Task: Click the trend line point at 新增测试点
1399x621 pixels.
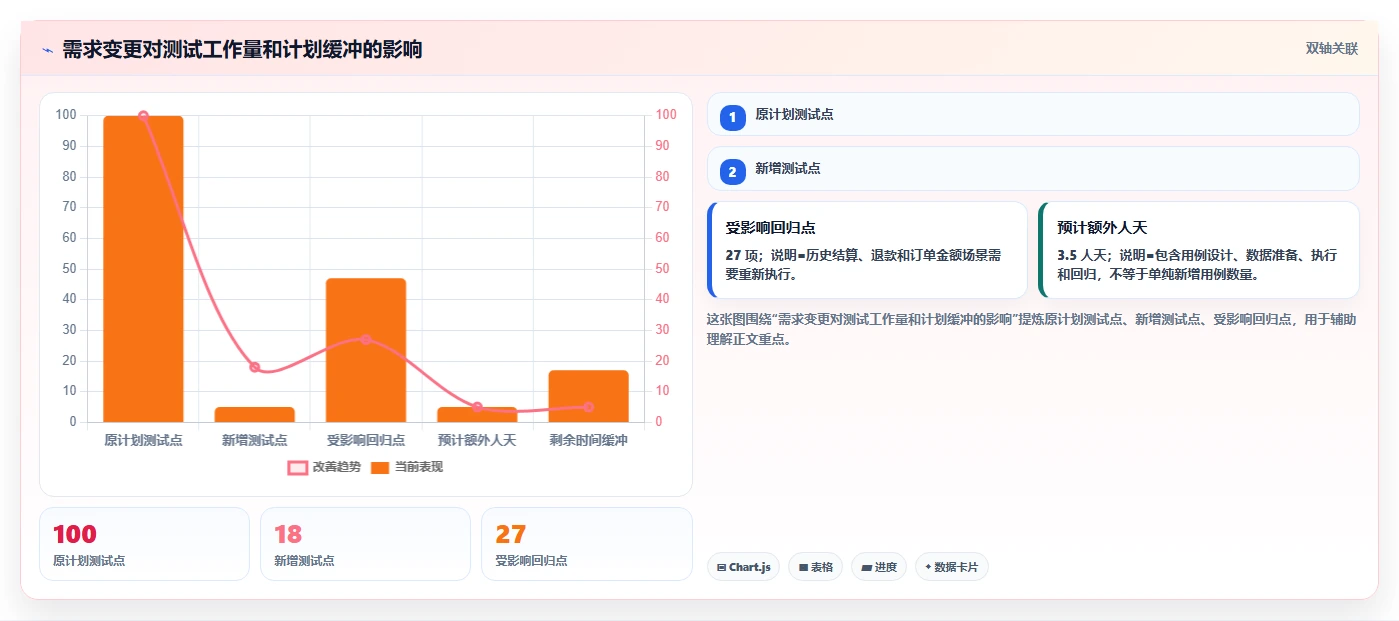Action: pyautogui.click(x=254, y=367)
